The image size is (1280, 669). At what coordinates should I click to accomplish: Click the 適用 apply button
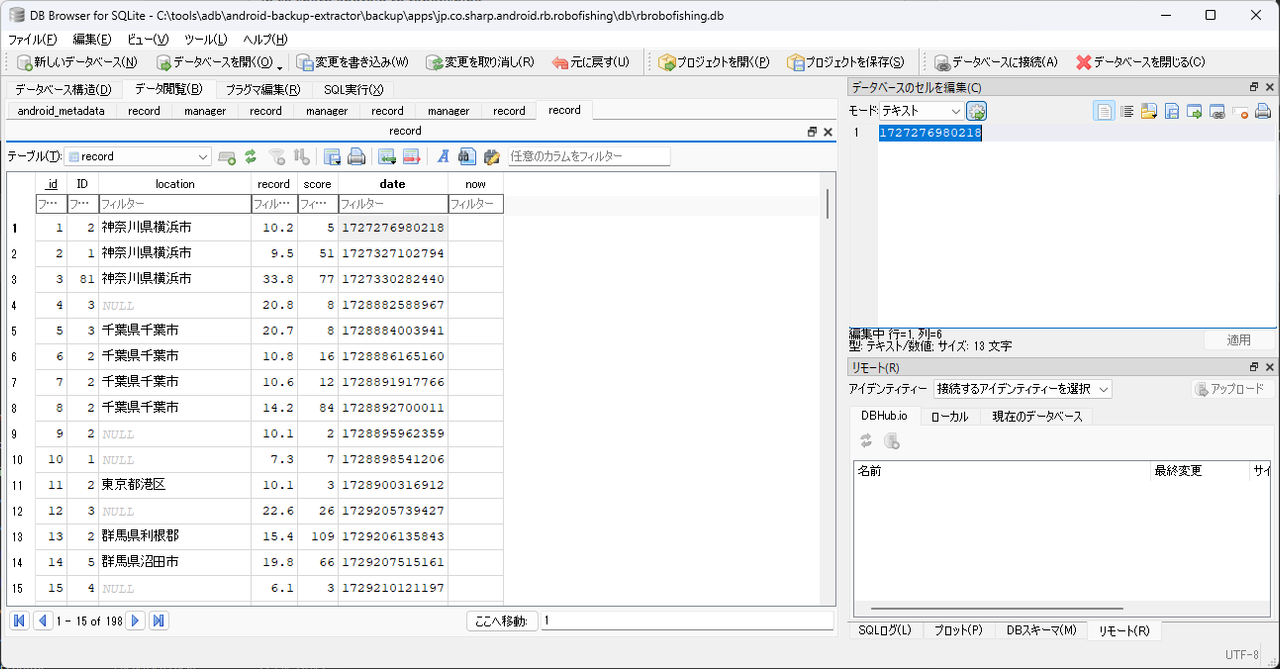1239,340
